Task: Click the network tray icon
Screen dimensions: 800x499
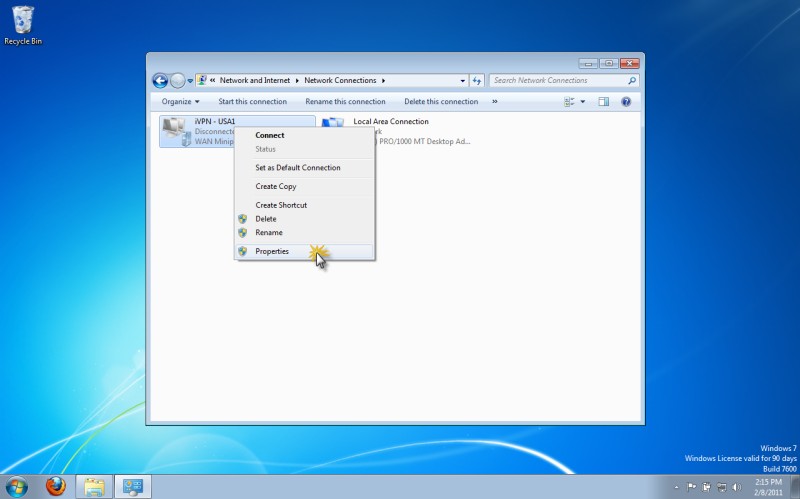Action: pos(721,487)
